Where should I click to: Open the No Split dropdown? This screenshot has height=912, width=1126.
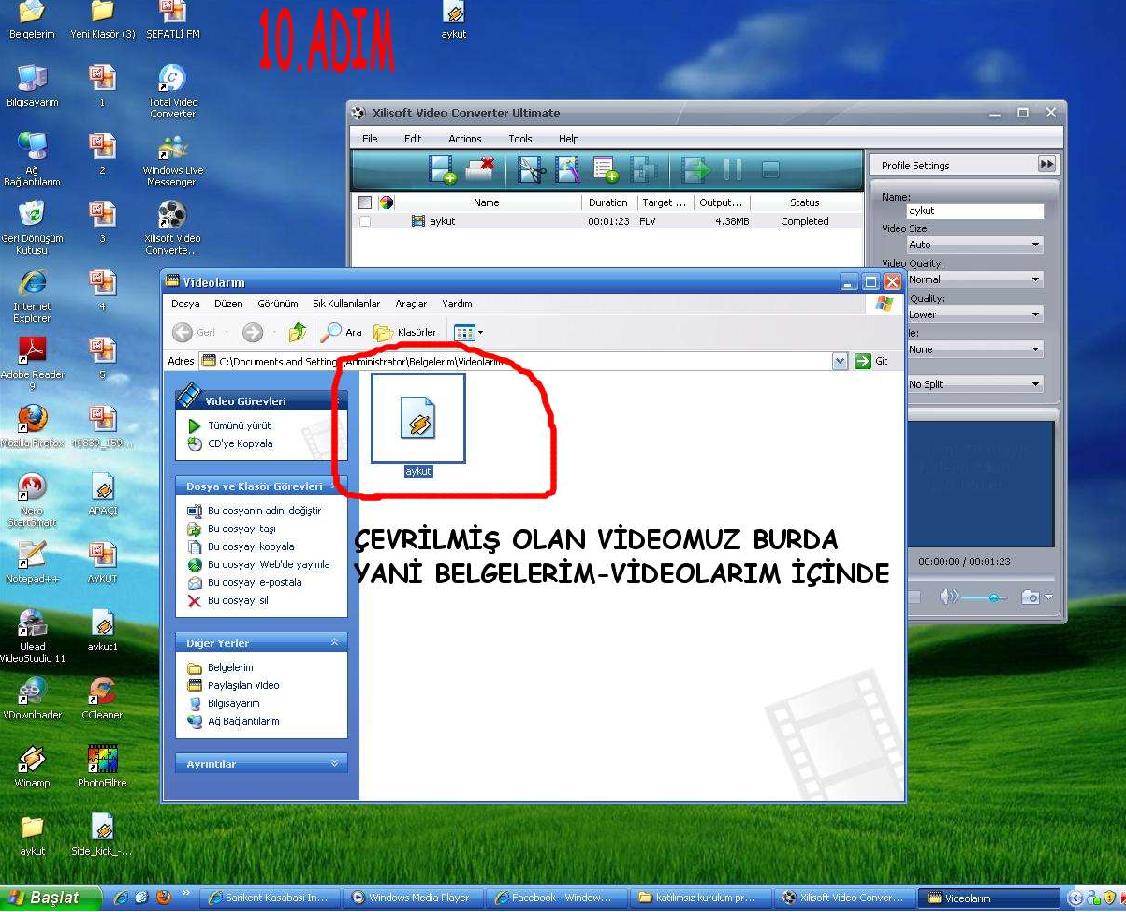click(x=974, y=384)
